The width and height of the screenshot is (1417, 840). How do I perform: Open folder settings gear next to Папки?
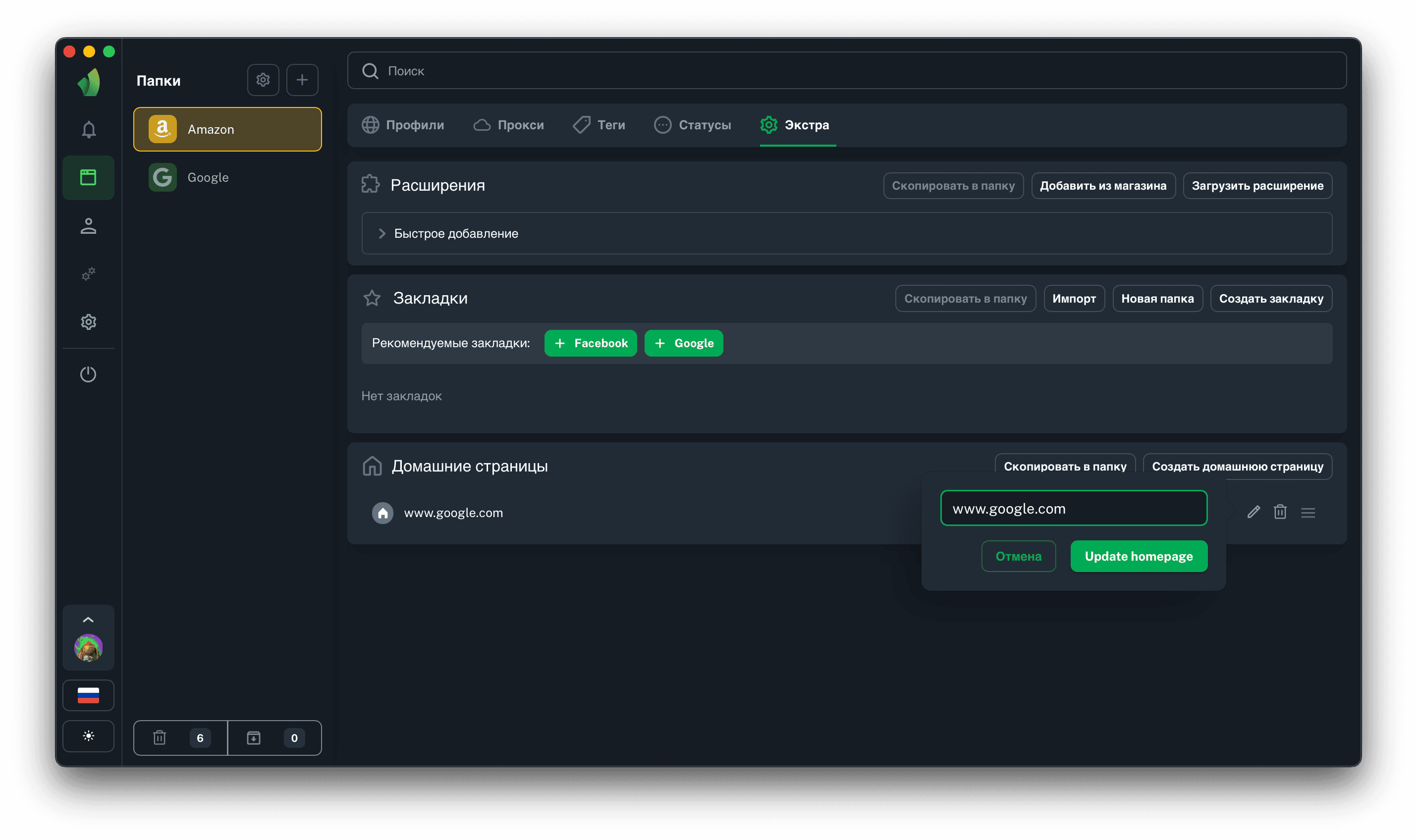(x=263, y=80)
